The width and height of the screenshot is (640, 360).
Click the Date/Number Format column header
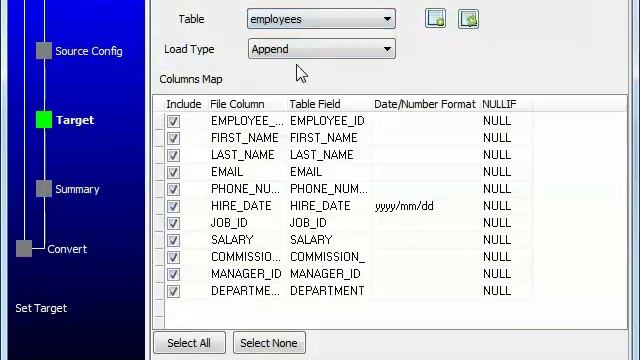425,104
